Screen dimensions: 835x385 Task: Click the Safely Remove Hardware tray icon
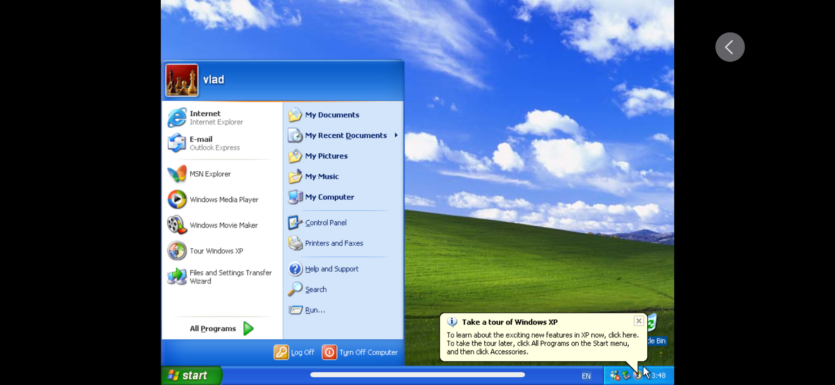point(627,375)
